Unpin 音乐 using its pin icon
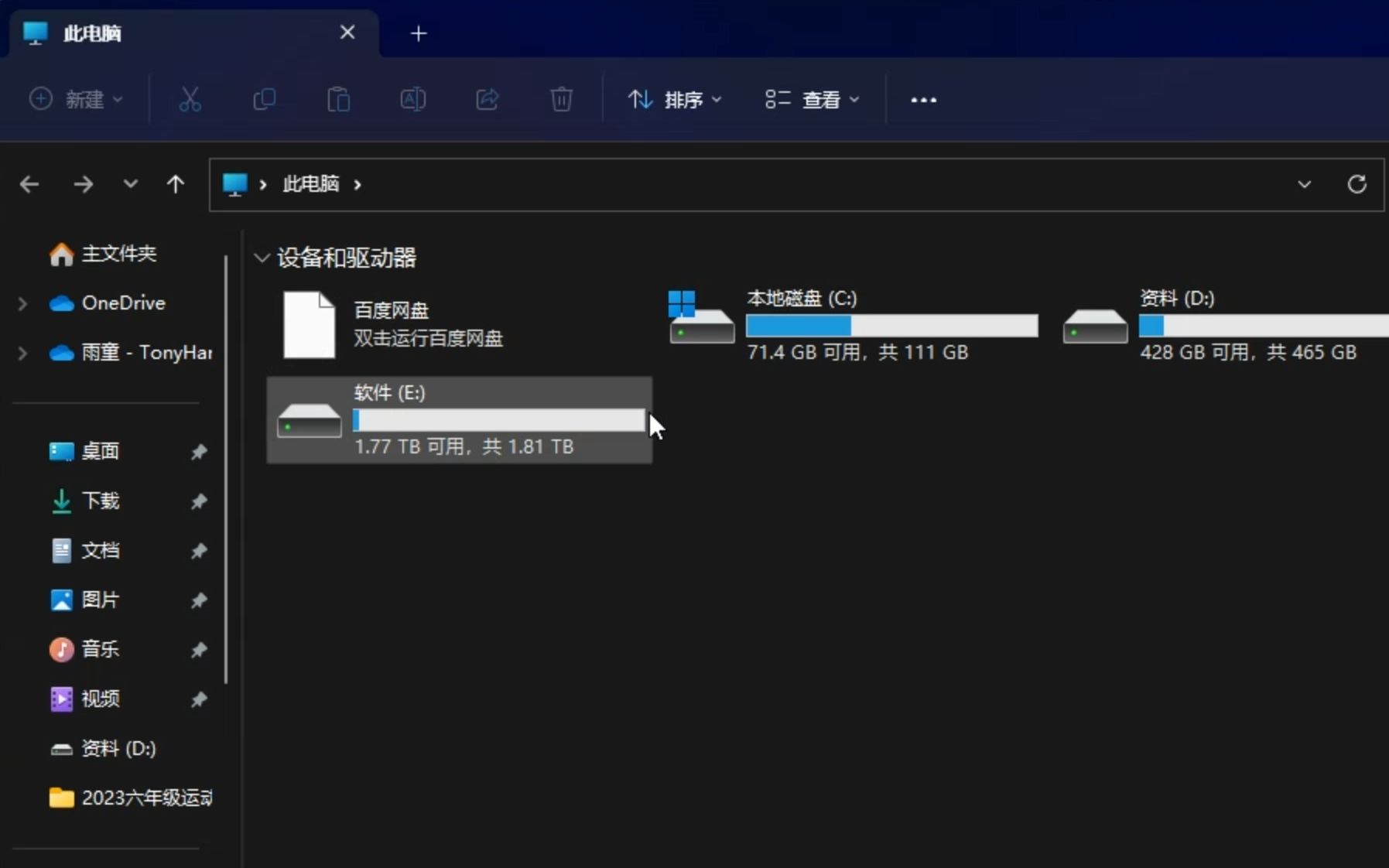This screenshot has height=868, width=1389. 199,650
